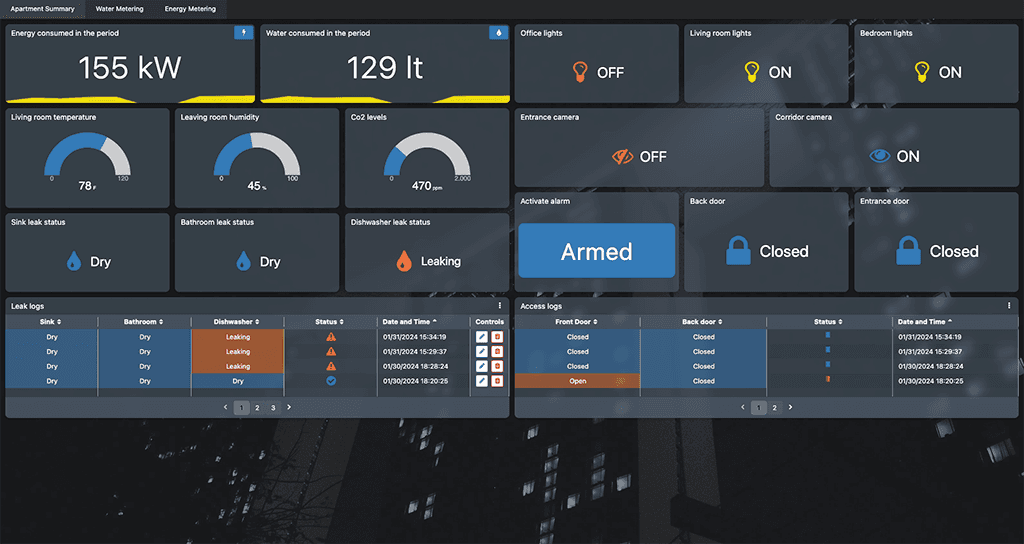Click the Entrance door padlock icon
This screenshot has height=544, width=1024.
(x=908, y=251)
